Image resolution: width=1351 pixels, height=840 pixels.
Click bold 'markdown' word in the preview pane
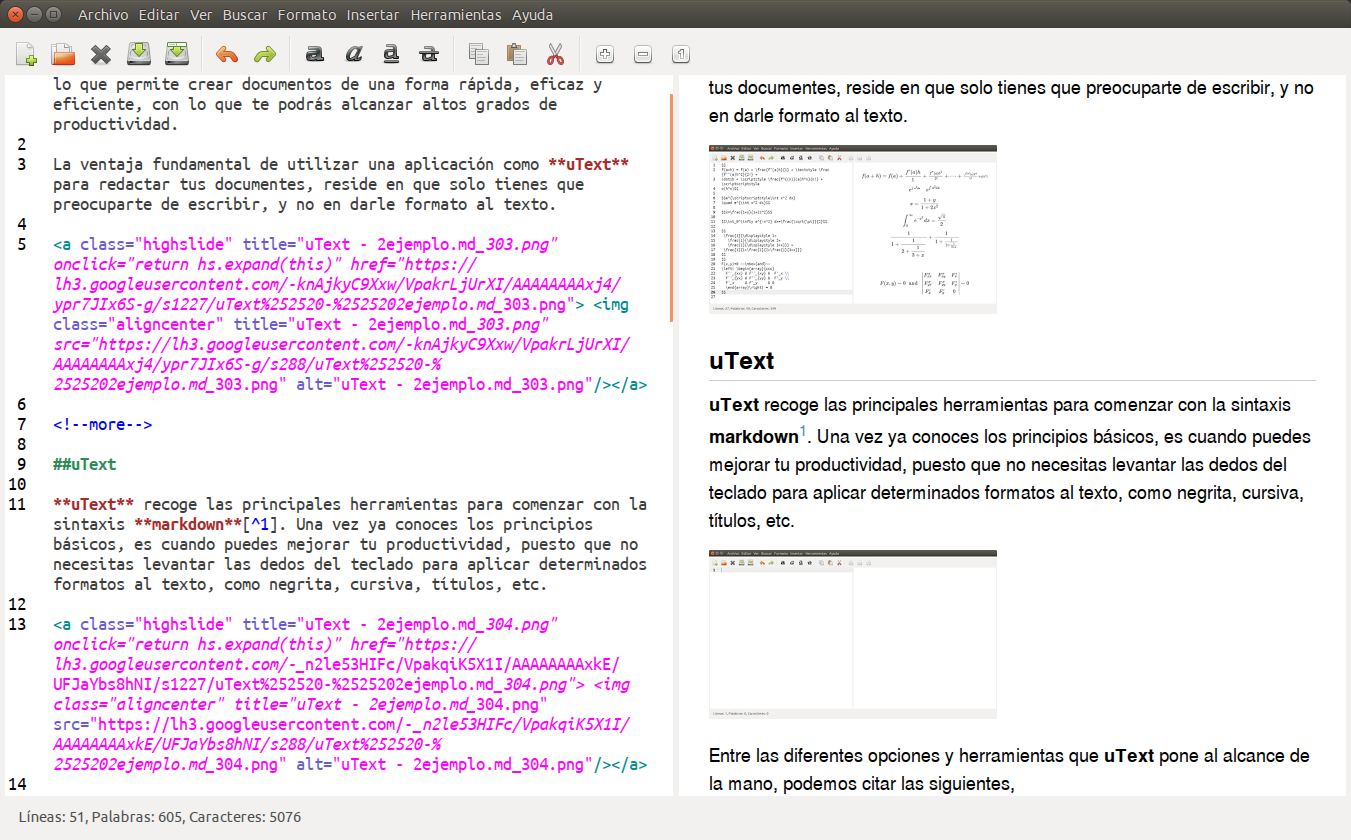[x=753, y=437]
